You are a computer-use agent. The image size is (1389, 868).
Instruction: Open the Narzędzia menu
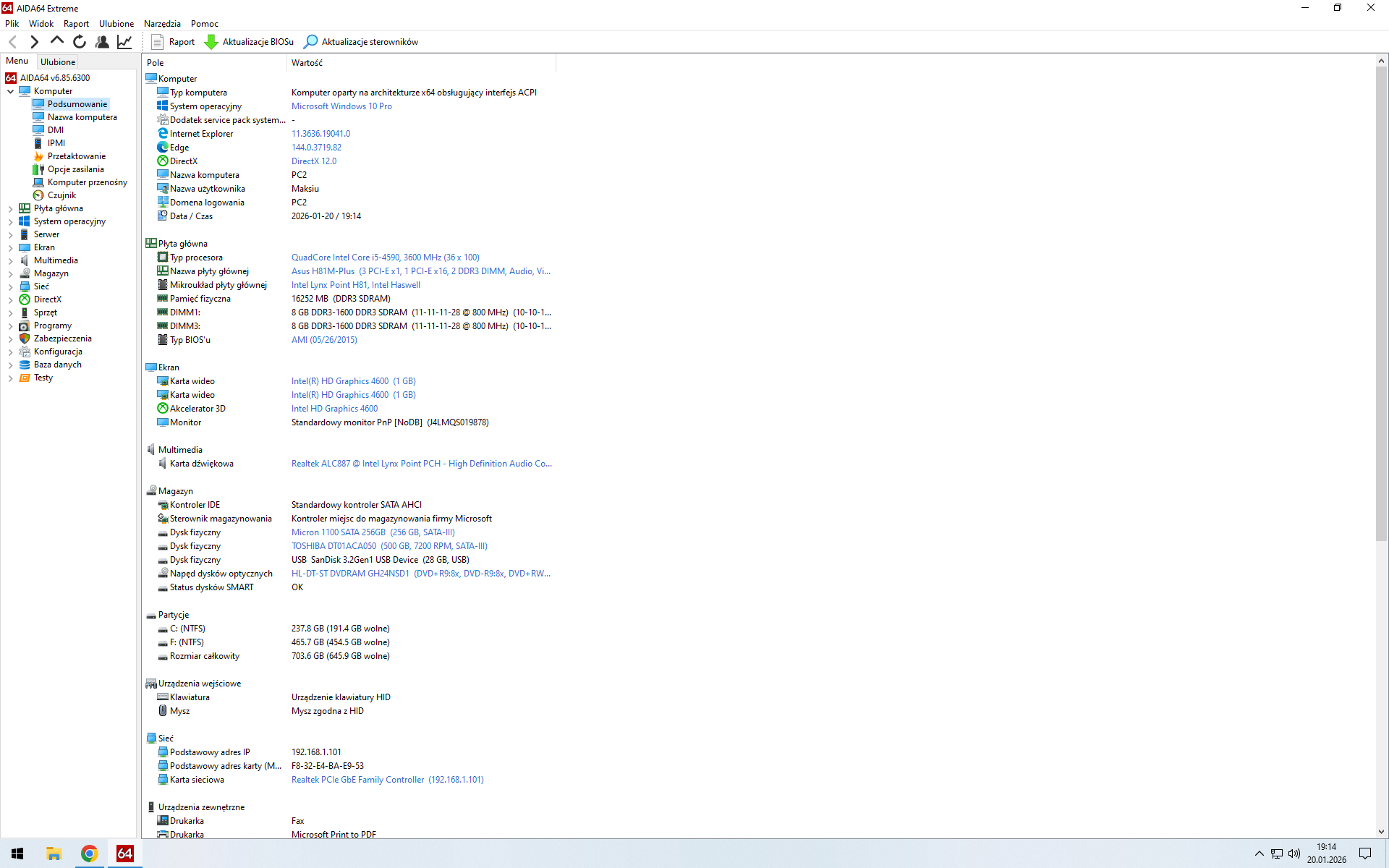(x=162, y=24)
